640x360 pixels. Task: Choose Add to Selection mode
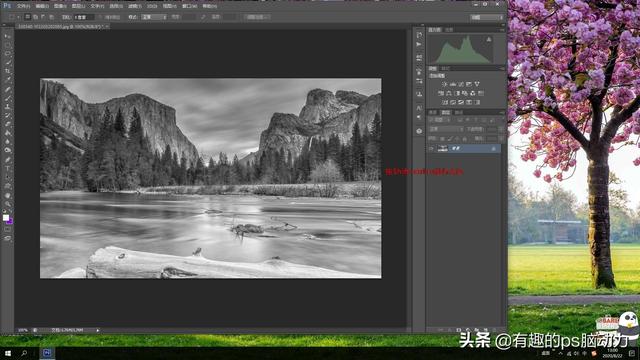[x=36, y=17]
